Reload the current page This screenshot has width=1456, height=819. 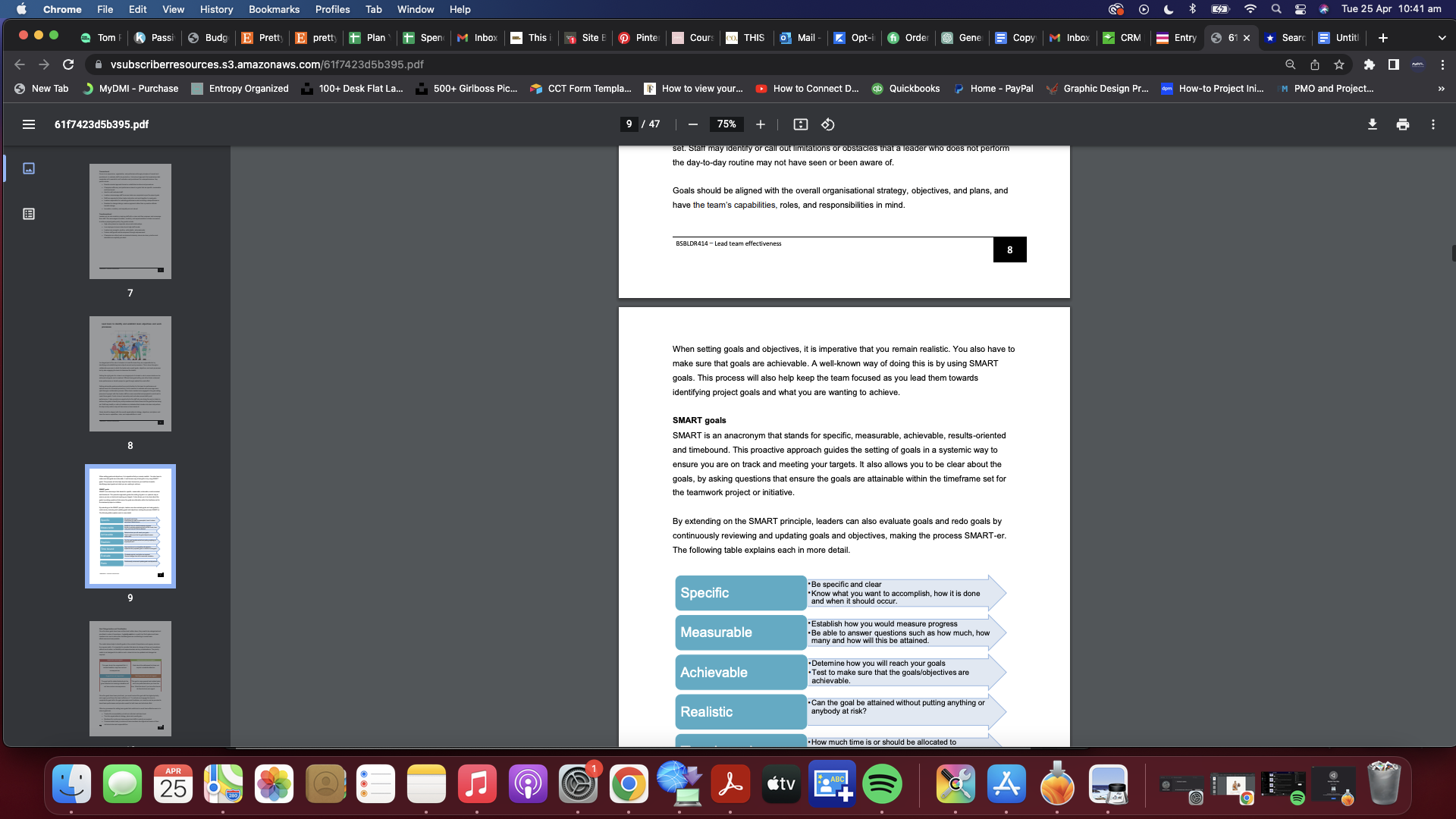click(x=68, y=64)
